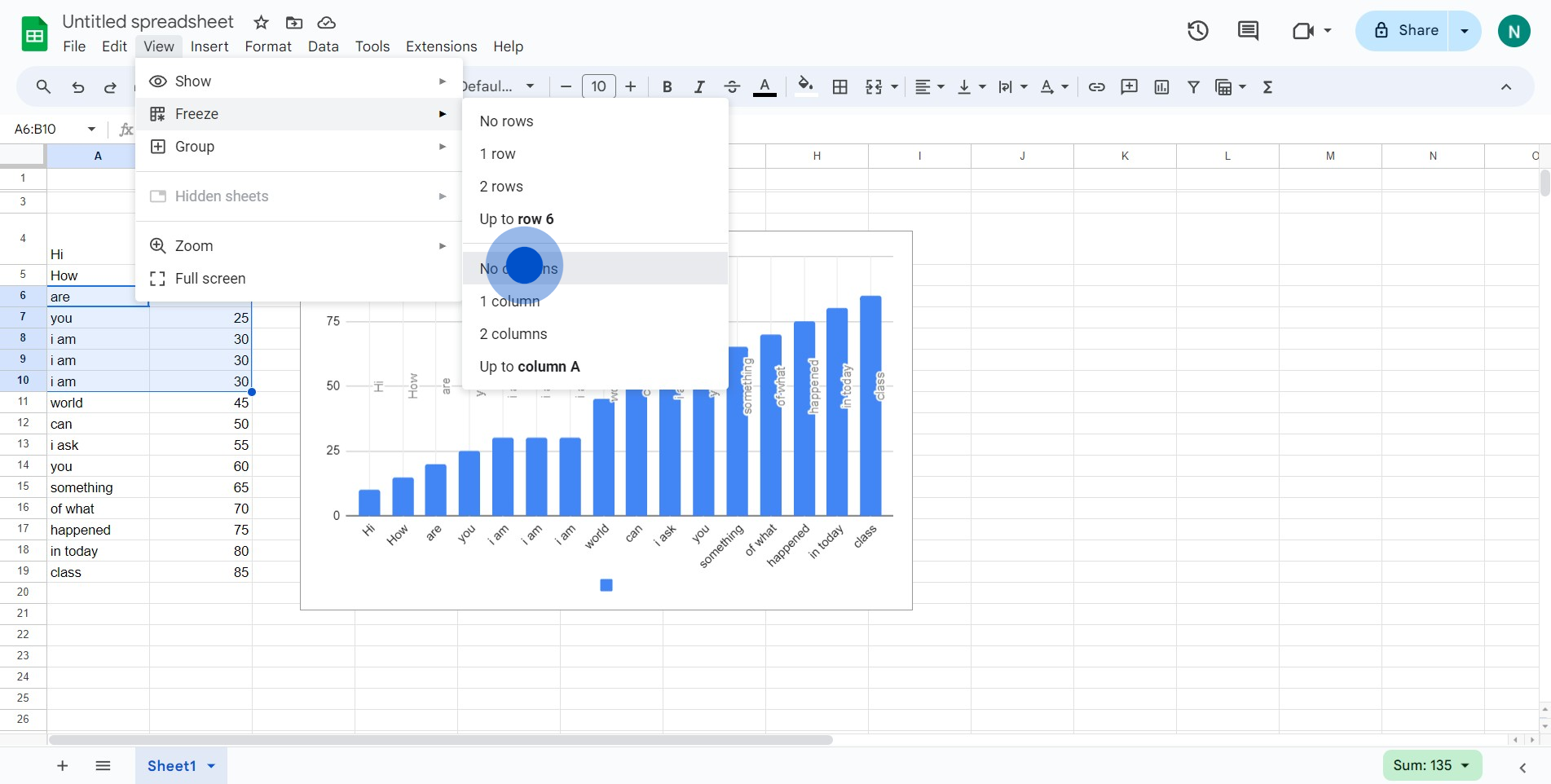Open the font family dropdown

pyautogui.click(x=498, y=86)
